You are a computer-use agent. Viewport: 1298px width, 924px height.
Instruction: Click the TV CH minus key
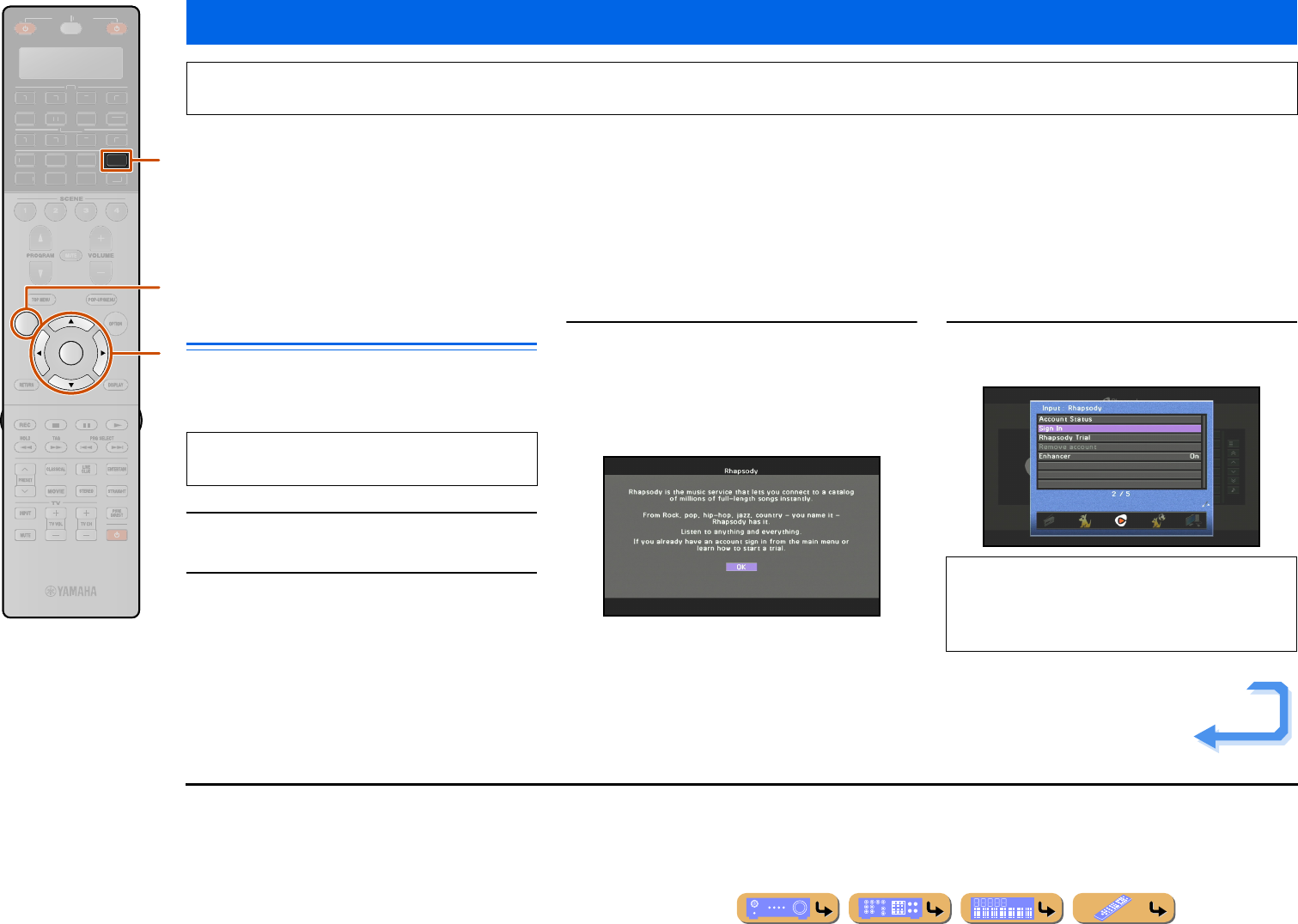[86, 535]
